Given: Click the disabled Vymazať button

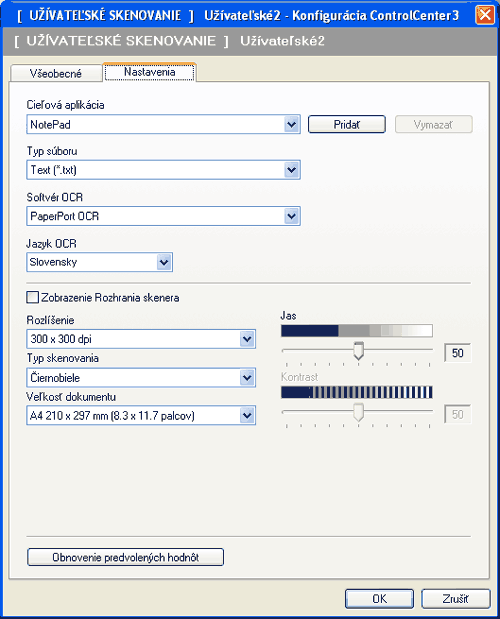Looking at the screenshot, I should [433, 124].
